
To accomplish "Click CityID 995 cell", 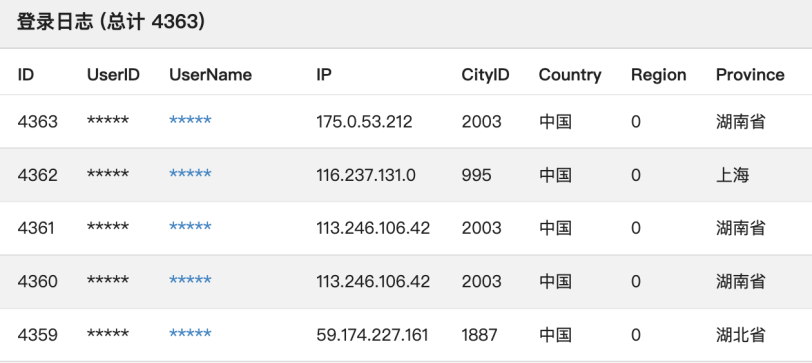I will pos(476,175).
